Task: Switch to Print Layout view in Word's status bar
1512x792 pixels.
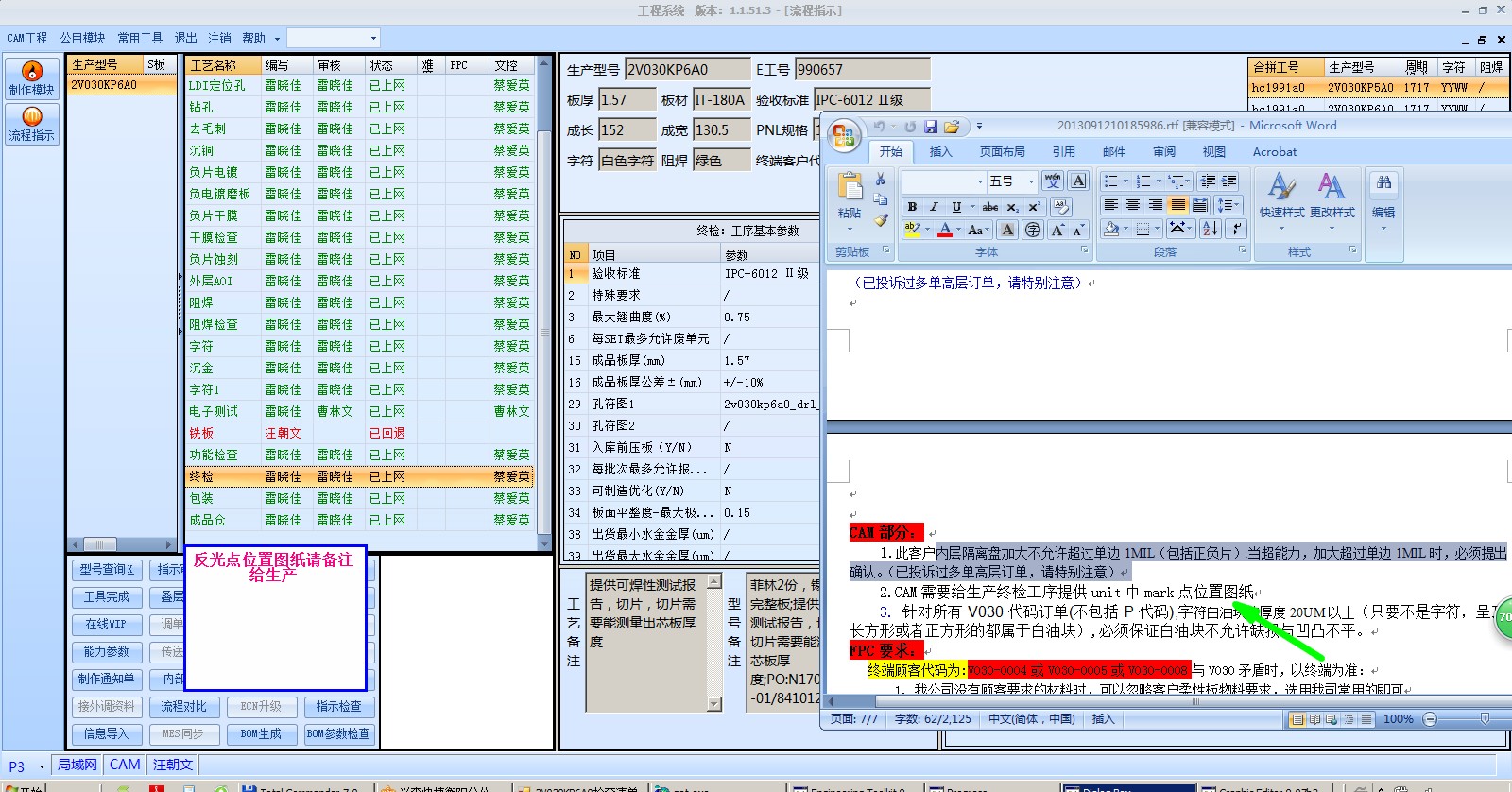Action: [x=1298, y=719]
